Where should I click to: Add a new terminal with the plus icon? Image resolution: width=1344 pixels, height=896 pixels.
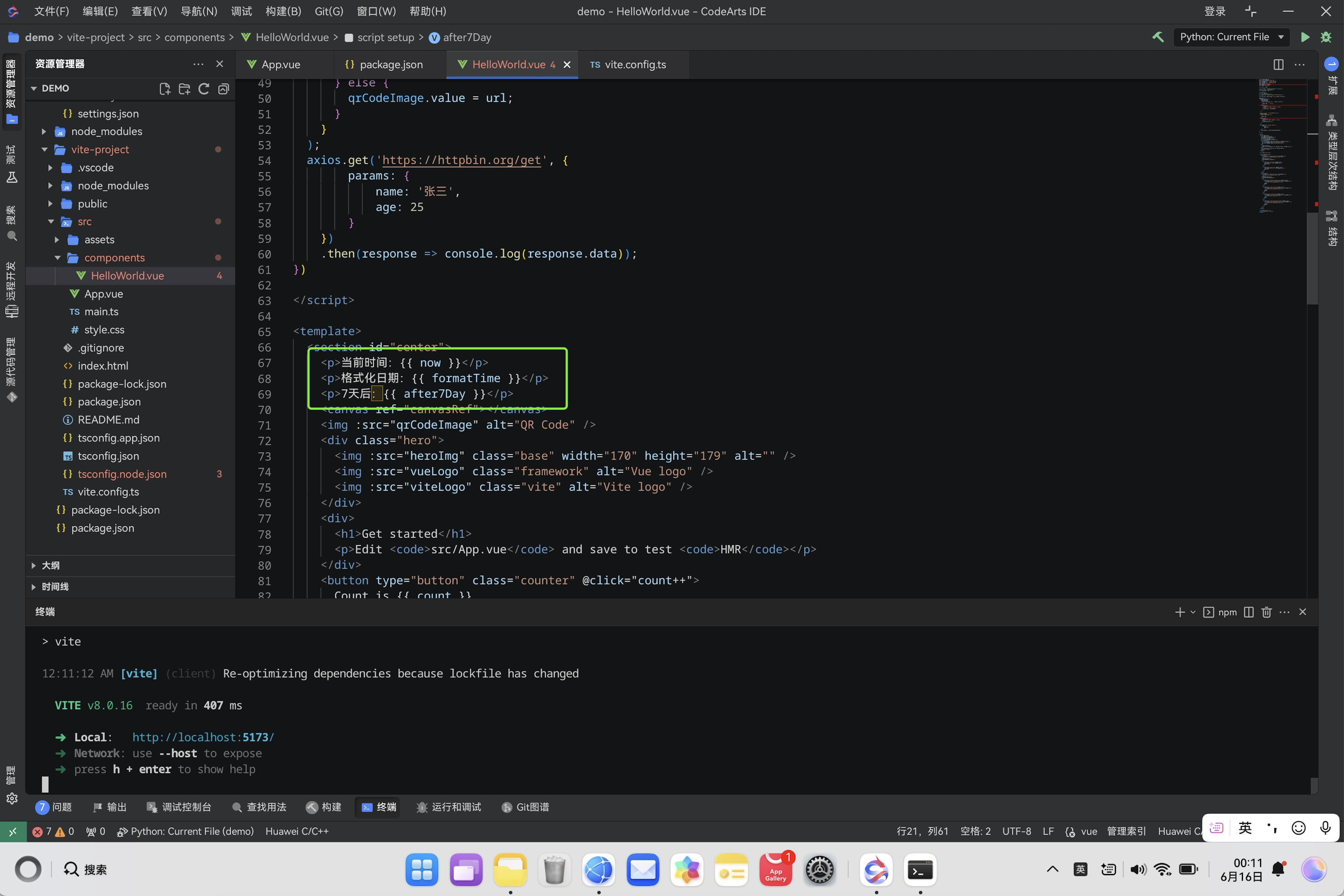1179,612
